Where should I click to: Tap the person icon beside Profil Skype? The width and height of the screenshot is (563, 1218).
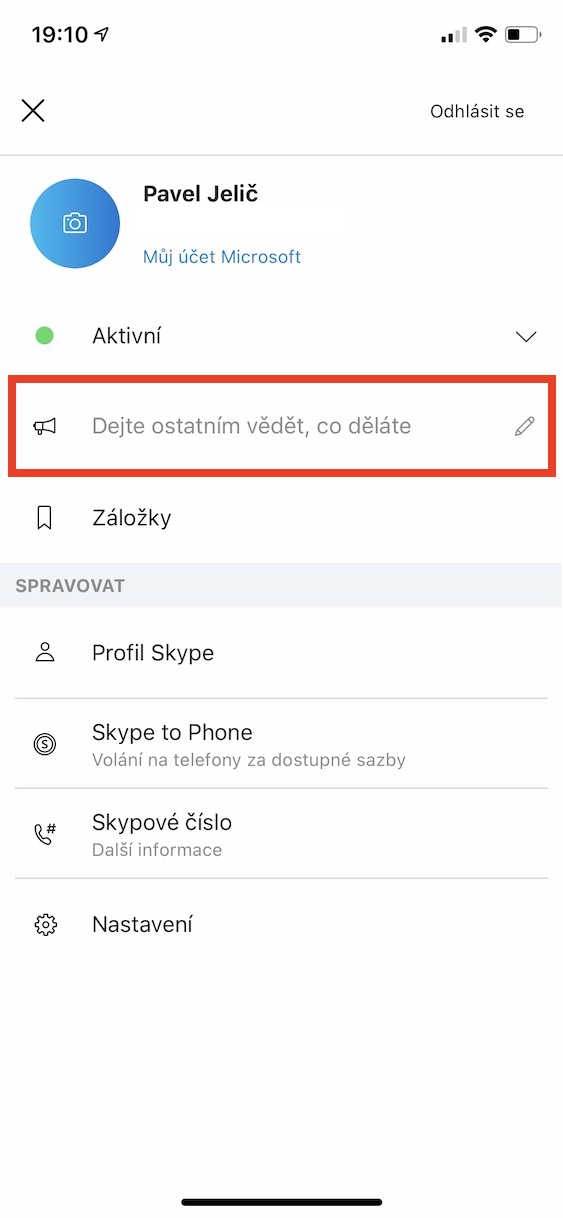[x=45, y=653]
